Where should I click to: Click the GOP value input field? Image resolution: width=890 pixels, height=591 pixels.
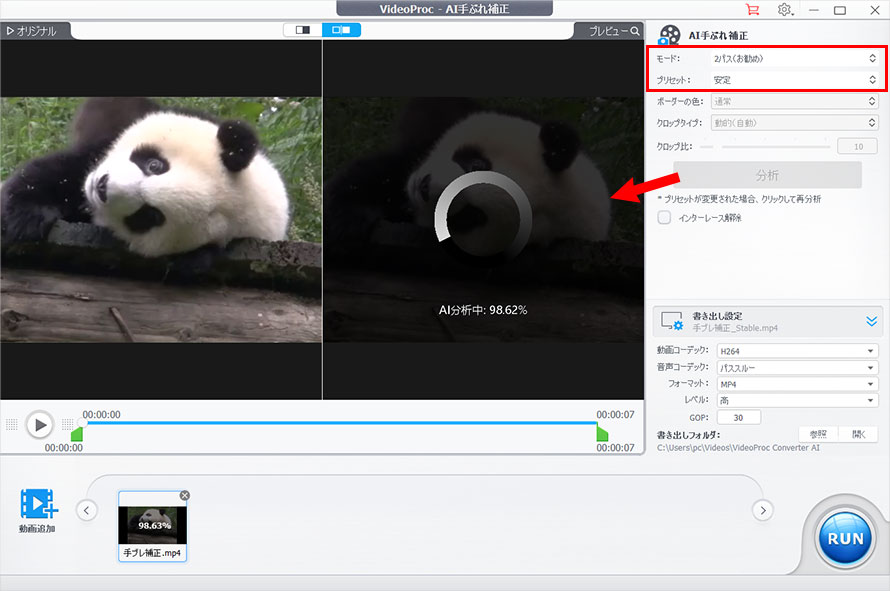pos(739,417)
